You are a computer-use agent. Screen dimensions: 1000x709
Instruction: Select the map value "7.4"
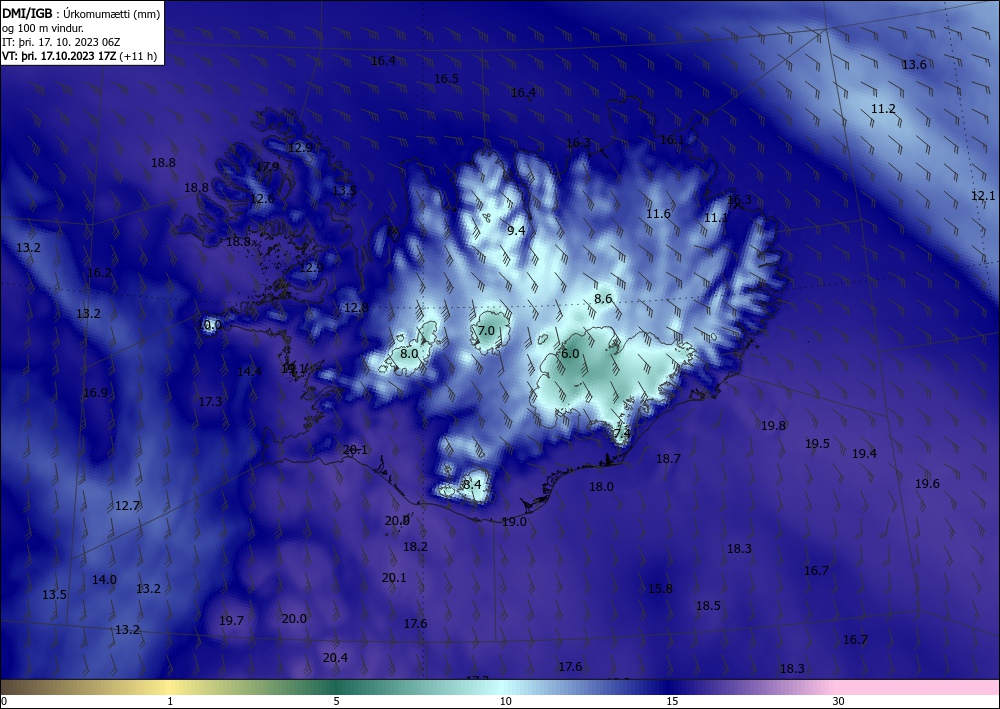click(x=622, y=433)
